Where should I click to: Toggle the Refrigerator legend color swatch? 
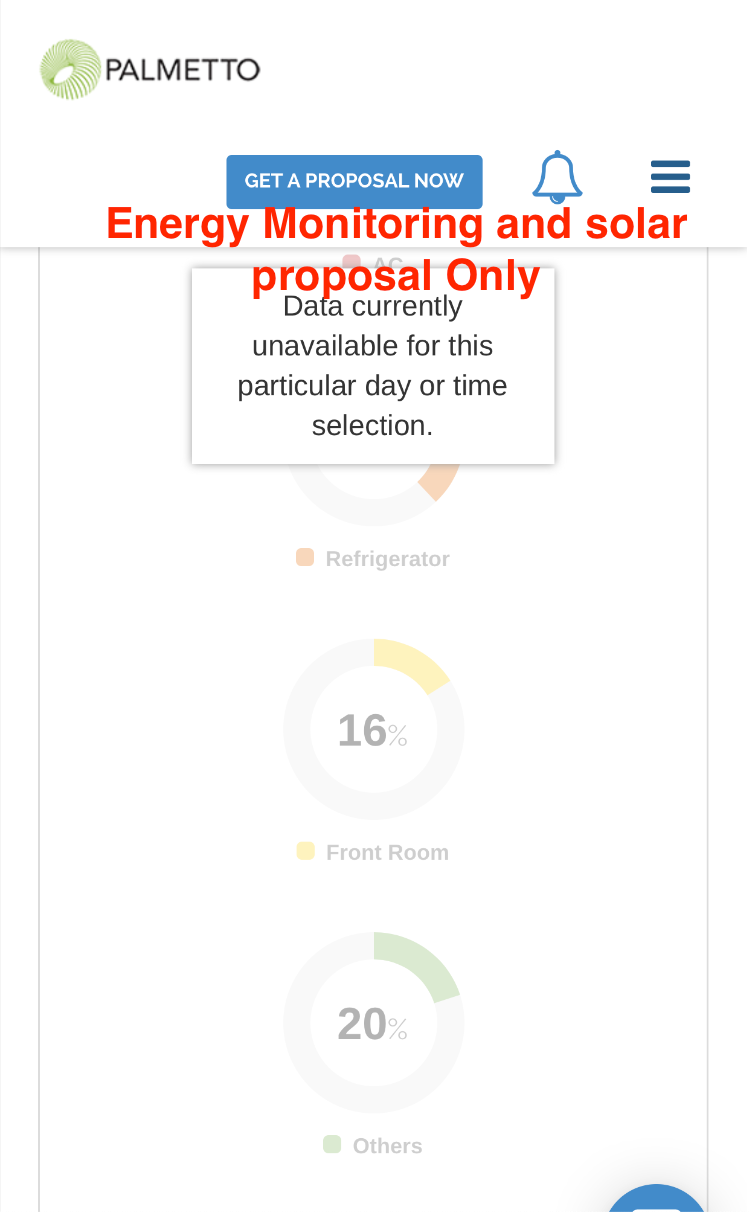pos(305,558)
